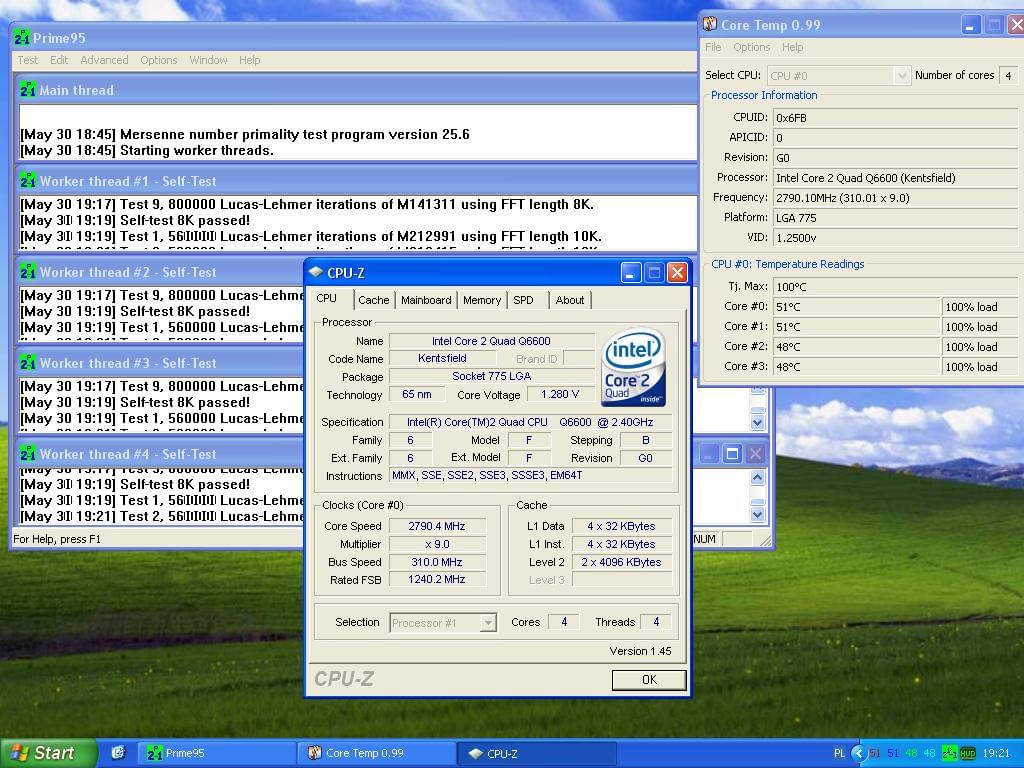The height and width of the screenshot is (768, 1024).
Task: Click the Core Temp title bar icon
Action: tap(710, 25)
